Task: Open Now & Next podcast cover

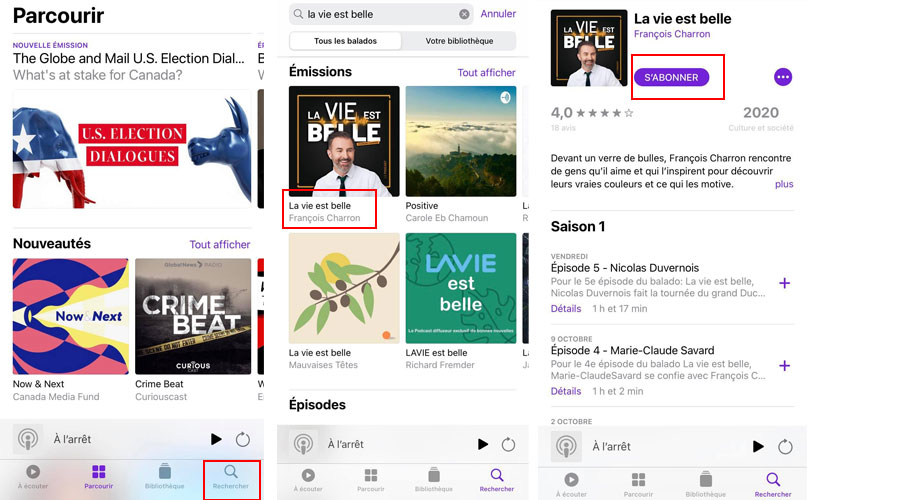Action: tap(71, 316)
